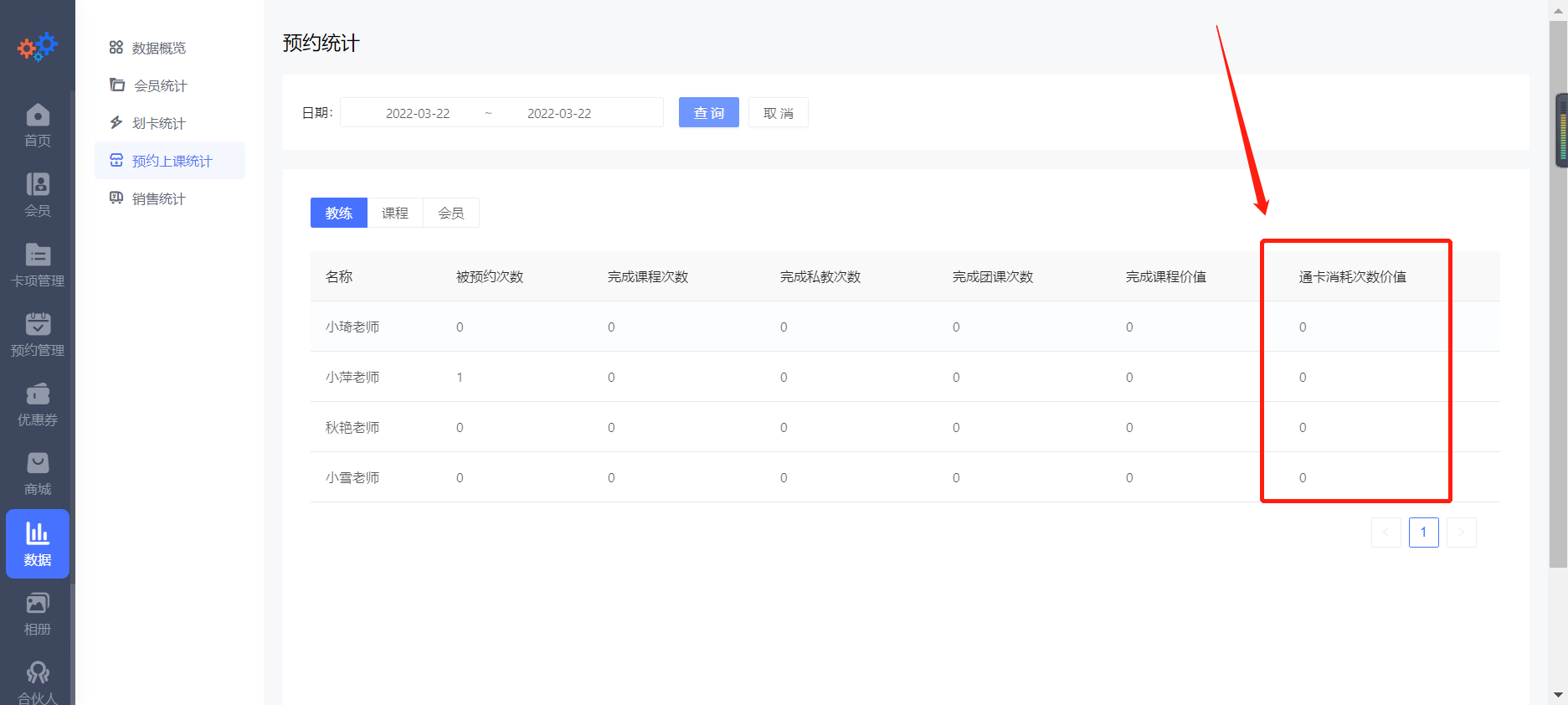Click the 取消 cancel button
1568x705 pixels.
click(778, 113)
